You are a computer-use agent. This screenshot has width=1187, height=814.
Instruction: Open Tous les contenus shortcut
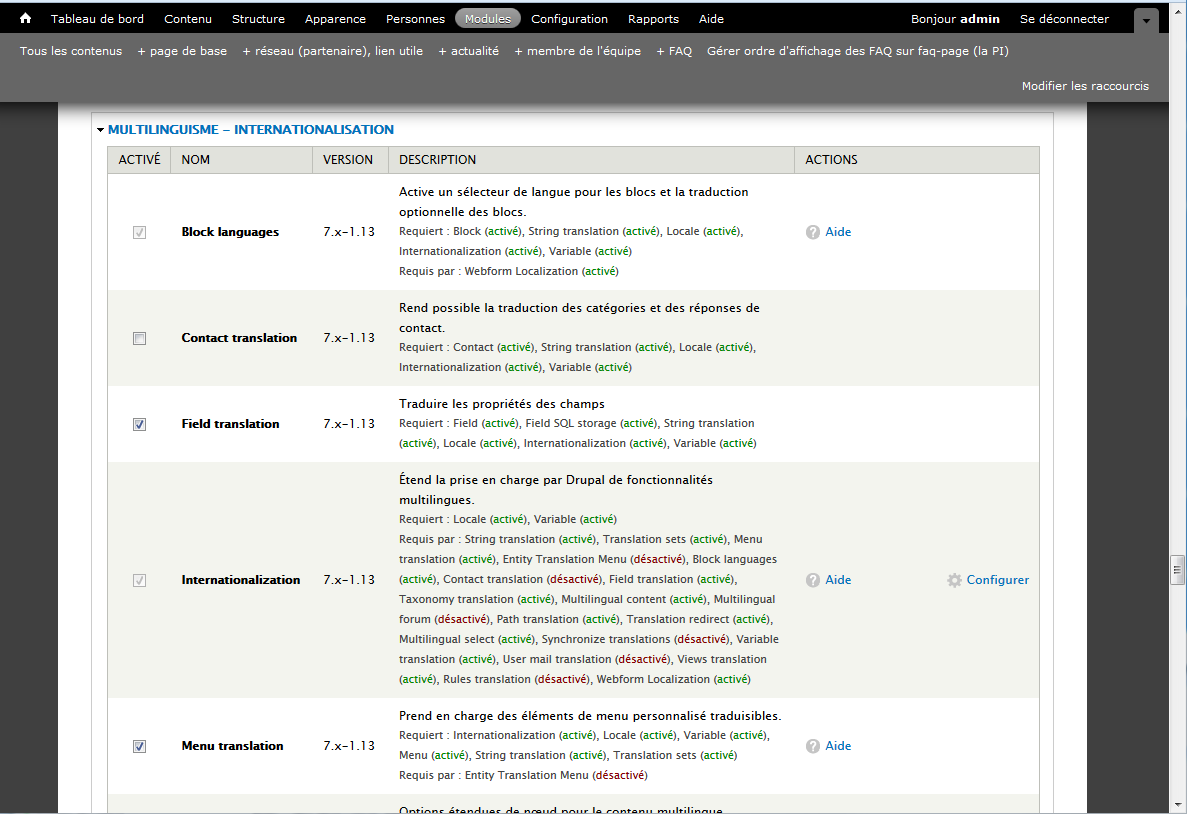click(x=71, y=51)
